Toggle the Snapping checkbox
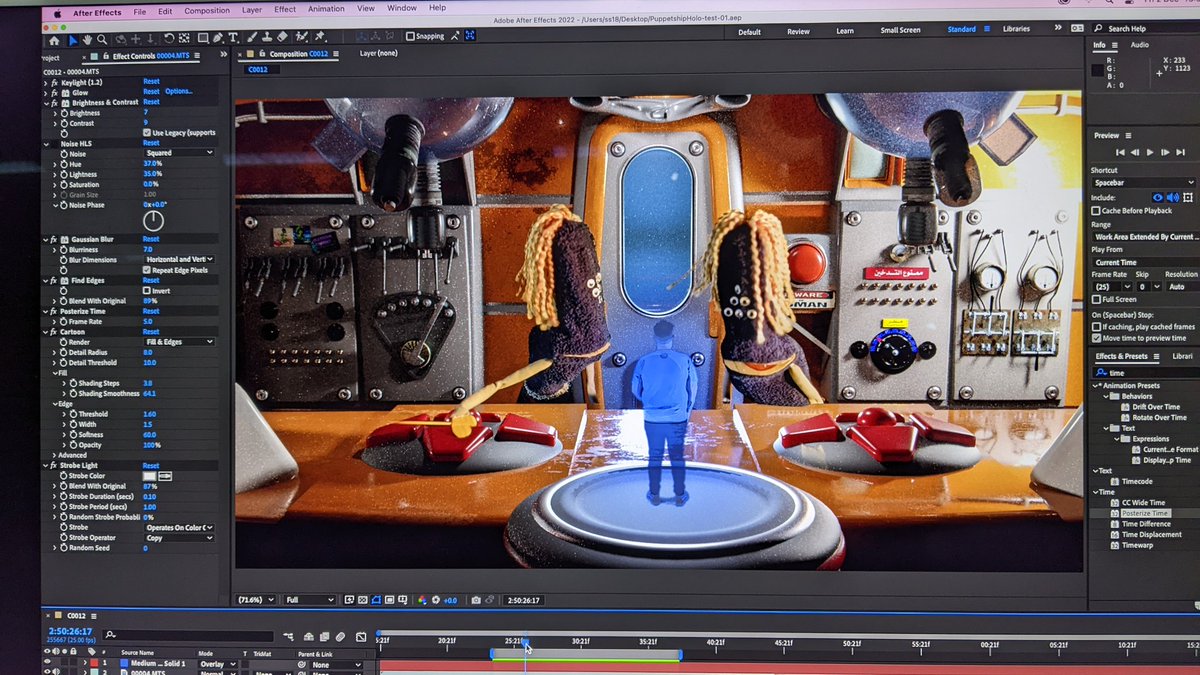Image resolution: width=1200 pixels, height=675 pixels. point(410,36)
